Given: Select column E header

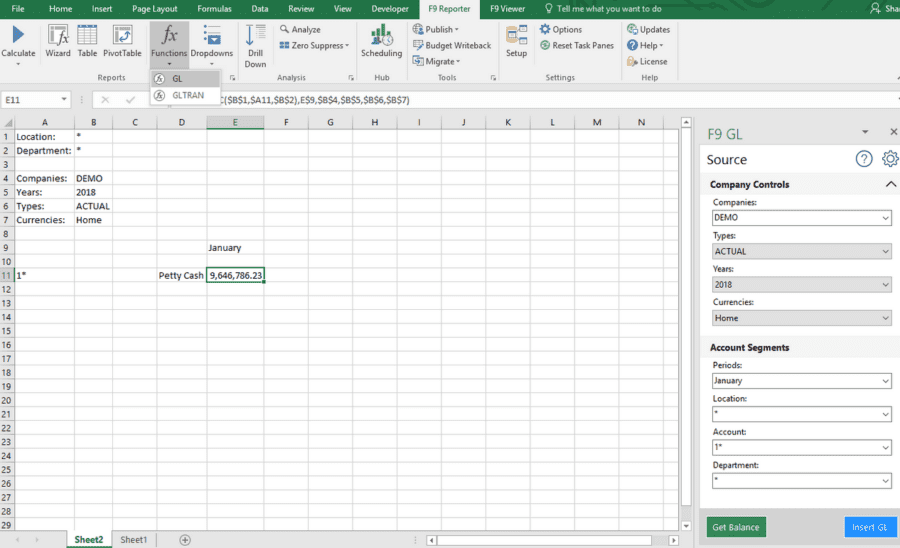Looking at the screenshot, I should (x=235, y=122).
